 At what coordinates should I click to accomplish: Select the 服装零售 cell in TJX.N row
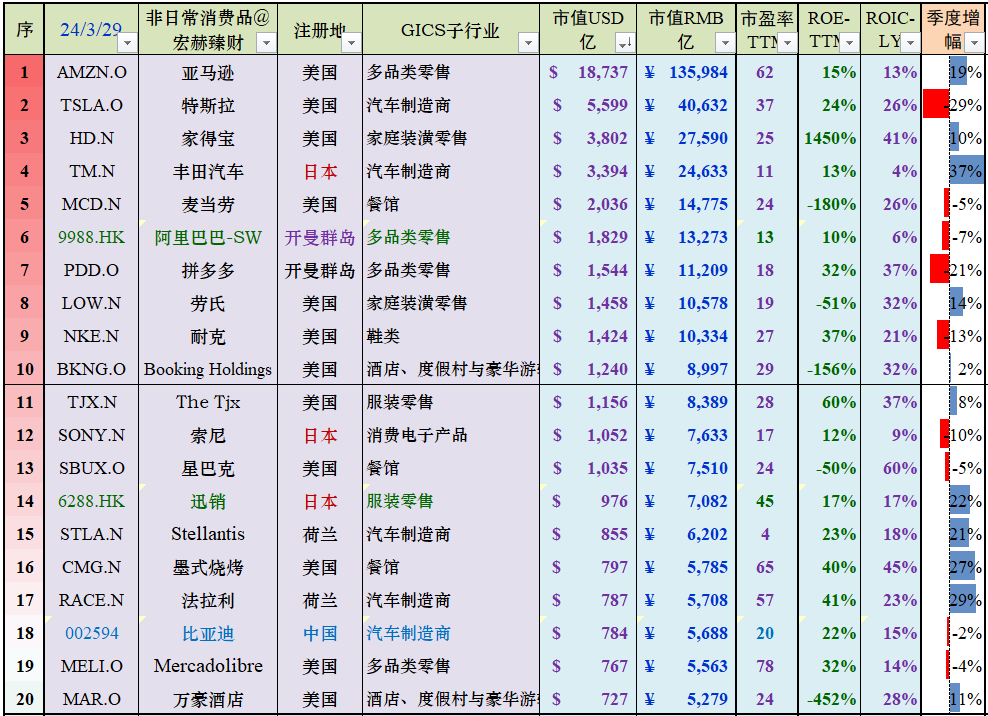point(451,402)
